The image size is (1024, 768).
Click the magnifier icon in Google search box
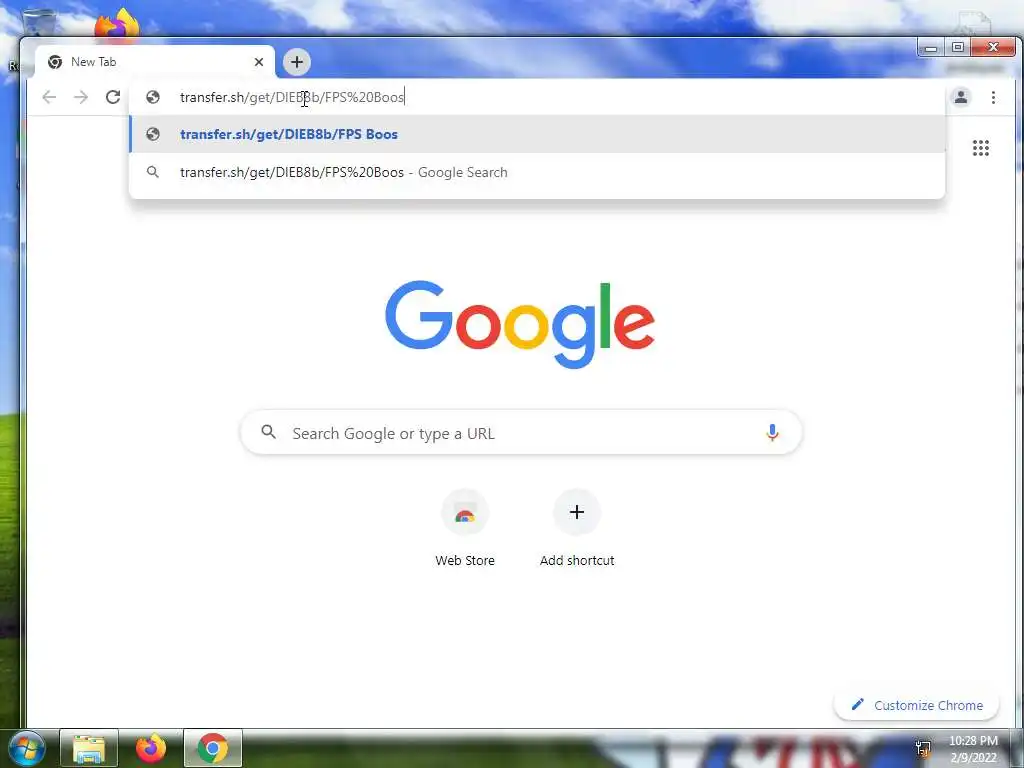tap(268, 432)
